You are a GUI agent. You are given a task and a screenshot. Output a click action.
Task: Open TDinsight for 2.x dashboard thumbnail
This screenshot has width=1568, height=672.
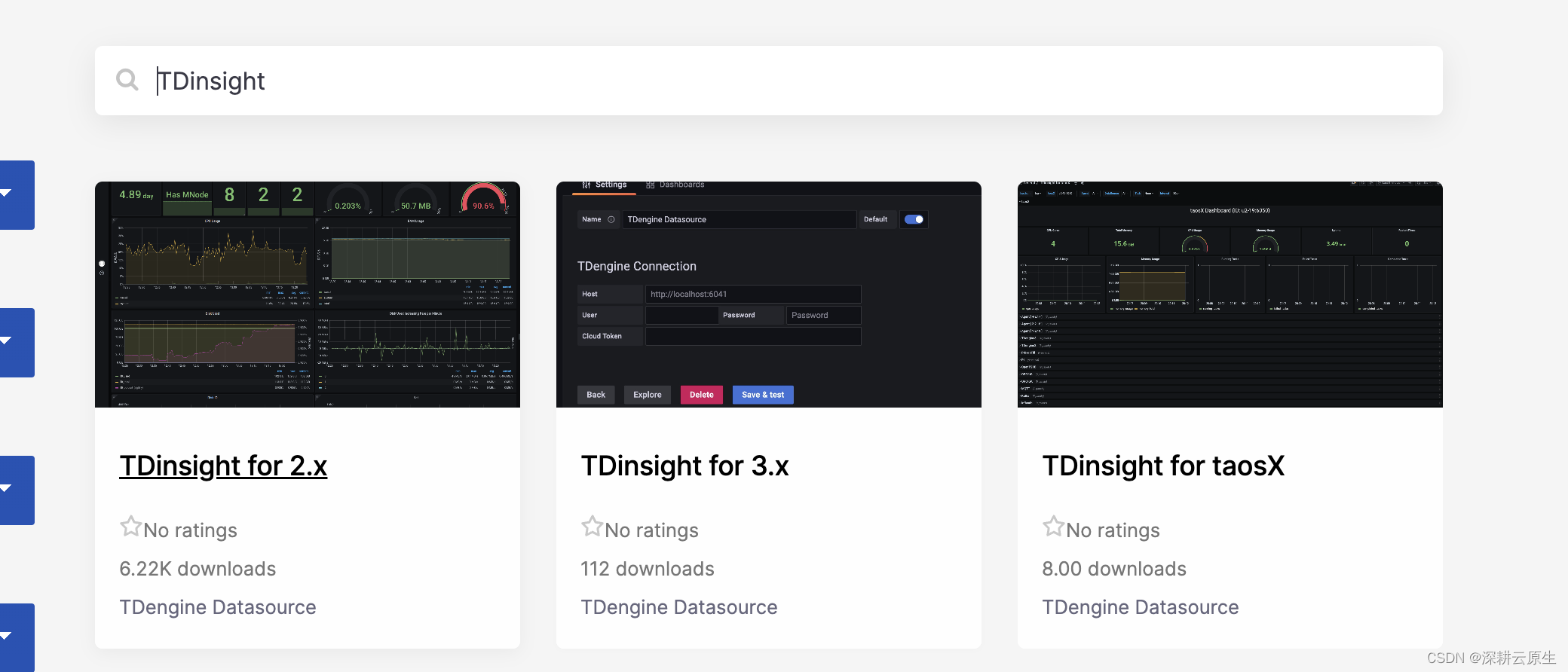click(308, 295)
